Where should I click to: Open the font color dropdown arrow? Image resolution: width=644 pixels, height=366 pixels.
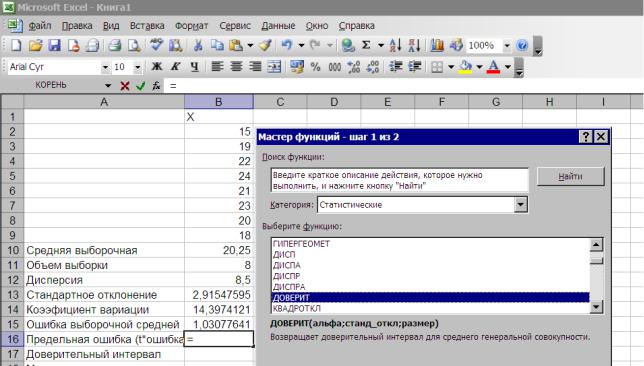point(508,67)
